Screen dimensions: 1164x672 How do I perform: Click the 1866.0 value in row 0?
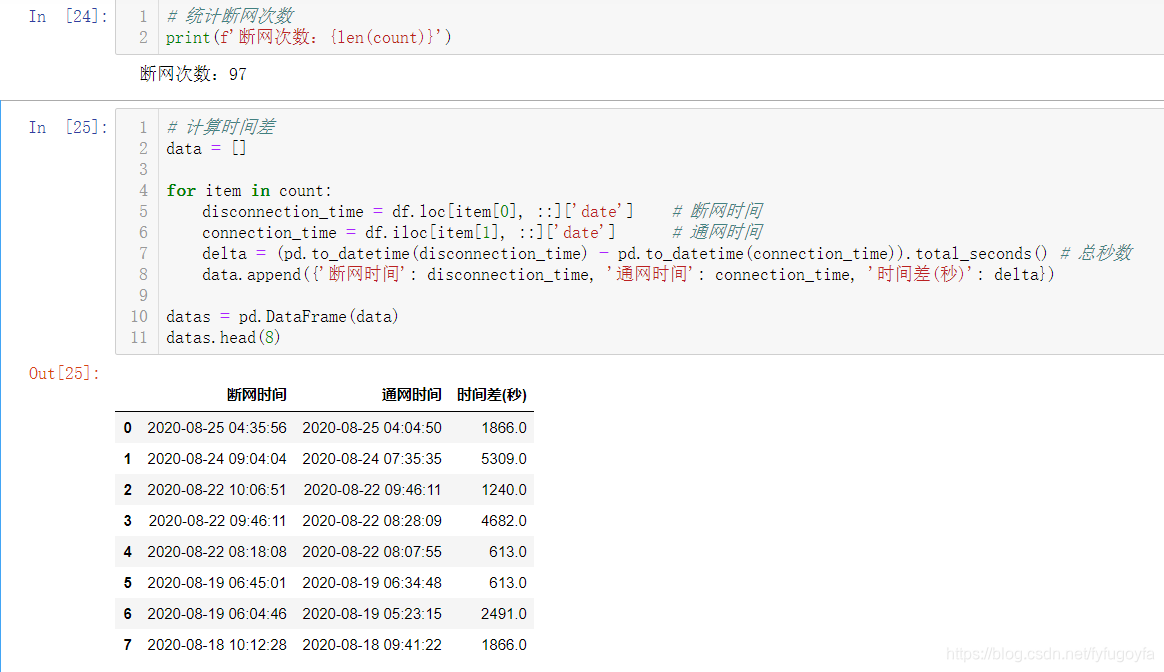[x=504, y=428]
